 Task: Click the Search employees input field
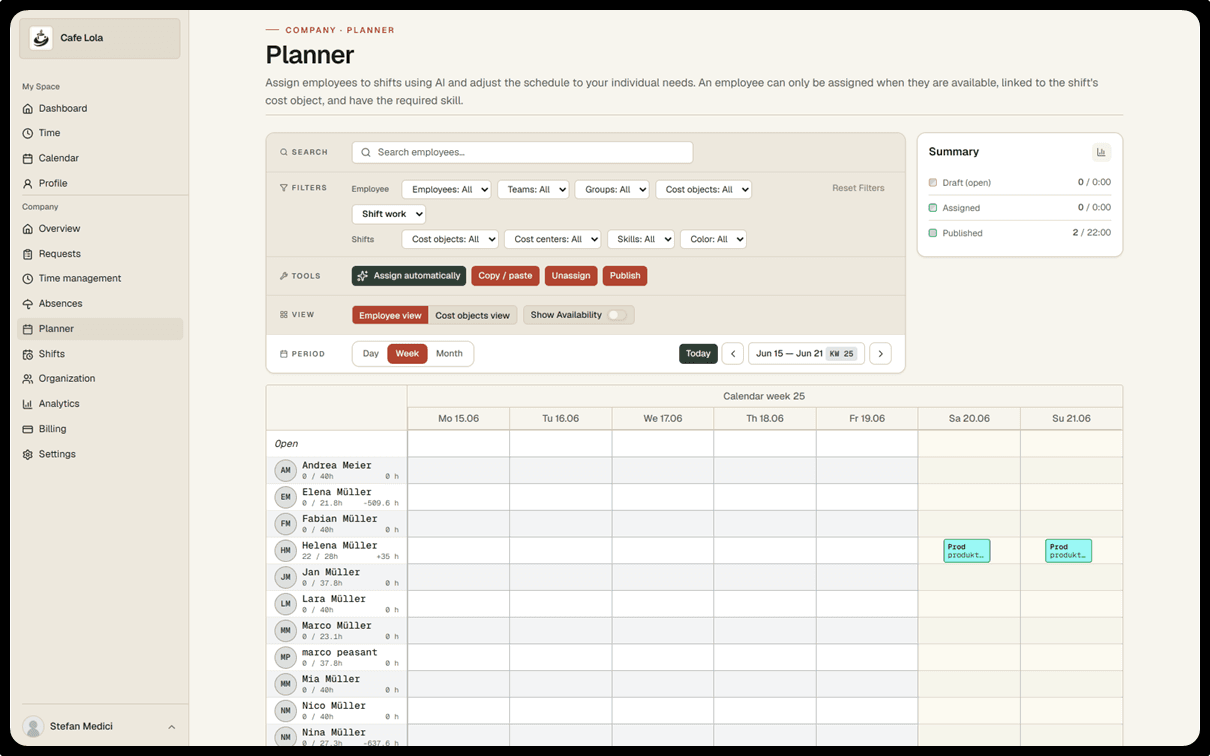522,152
